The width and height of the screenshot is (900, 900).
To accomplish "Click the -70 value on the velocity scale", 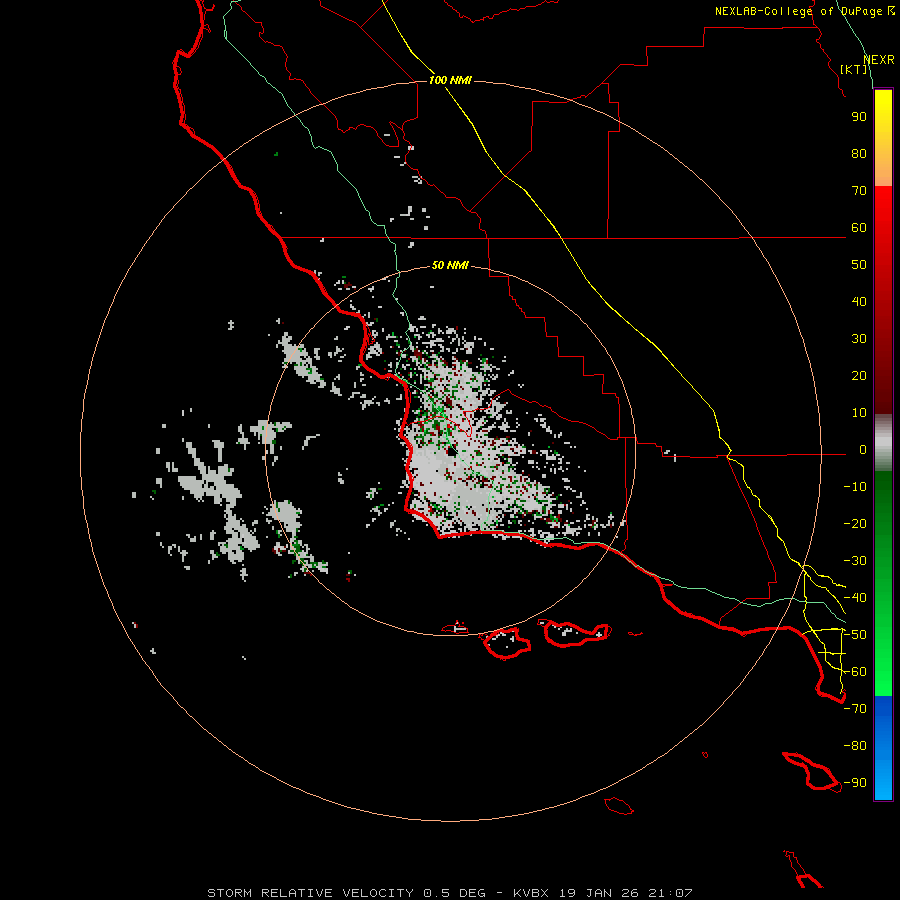I will point(855,709).
